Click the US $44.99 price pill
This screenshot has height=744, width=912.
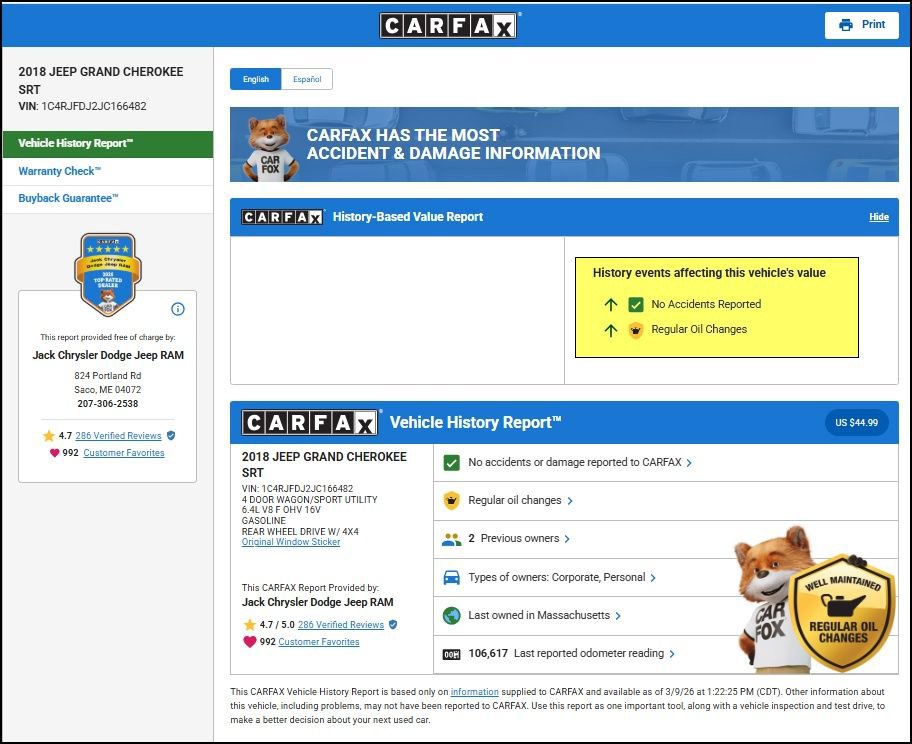tap(856, 423)
